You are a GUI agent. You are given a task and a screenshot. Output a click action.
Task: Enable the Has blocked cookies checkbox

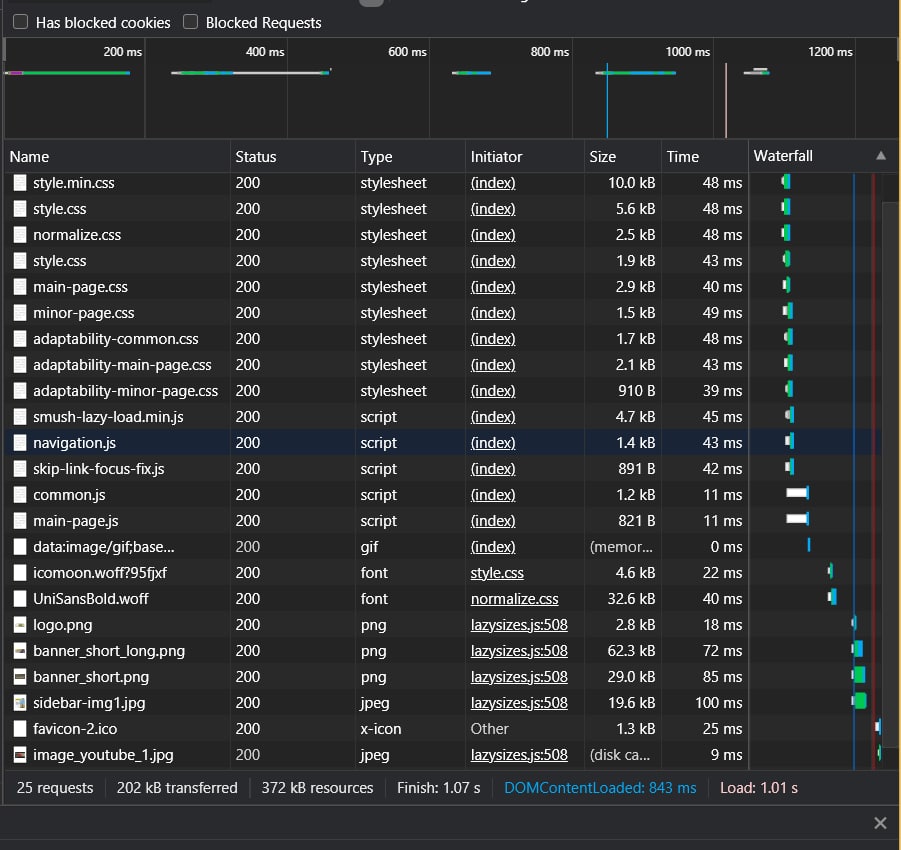(x=20, y=22)
